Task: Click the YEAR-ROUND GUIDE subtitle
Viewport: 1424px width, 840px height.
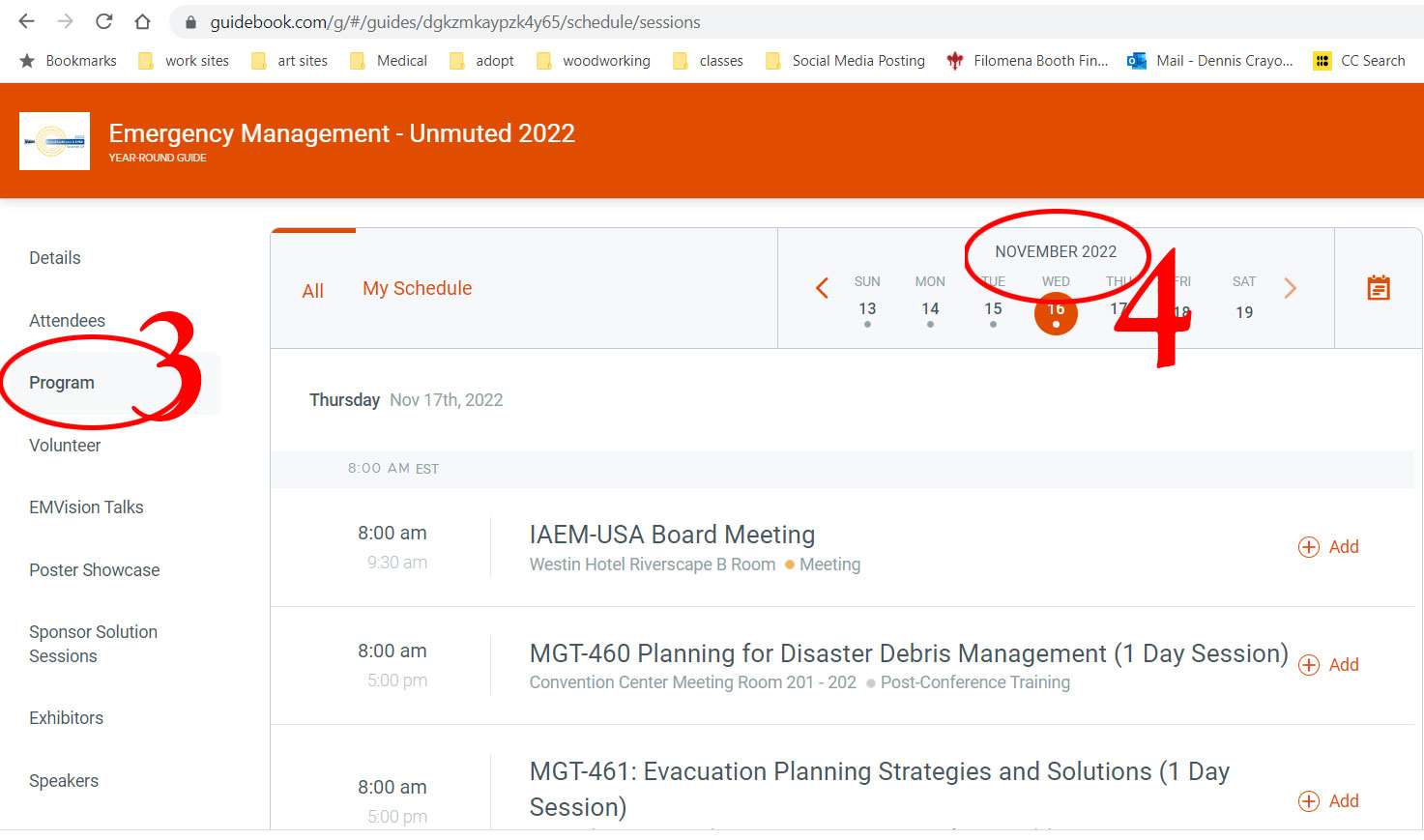Action: click(158, 158)
